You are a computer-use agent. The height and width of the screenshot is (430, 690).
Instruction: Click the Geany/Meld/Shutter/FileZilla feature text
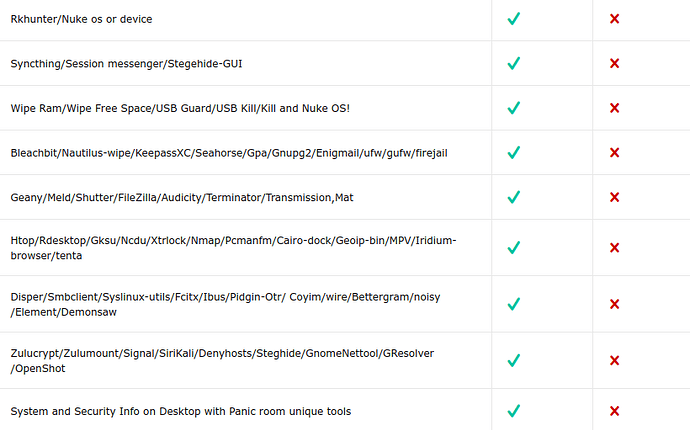coord(182,198)
